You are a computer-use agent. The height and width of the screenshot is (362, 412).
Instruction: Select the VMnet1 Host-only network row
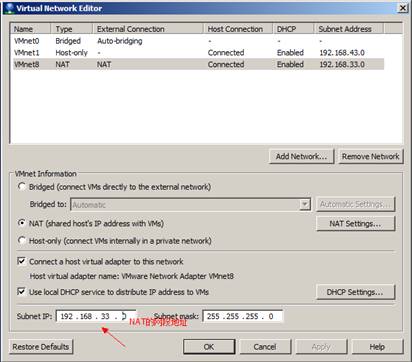click(198, 53)
